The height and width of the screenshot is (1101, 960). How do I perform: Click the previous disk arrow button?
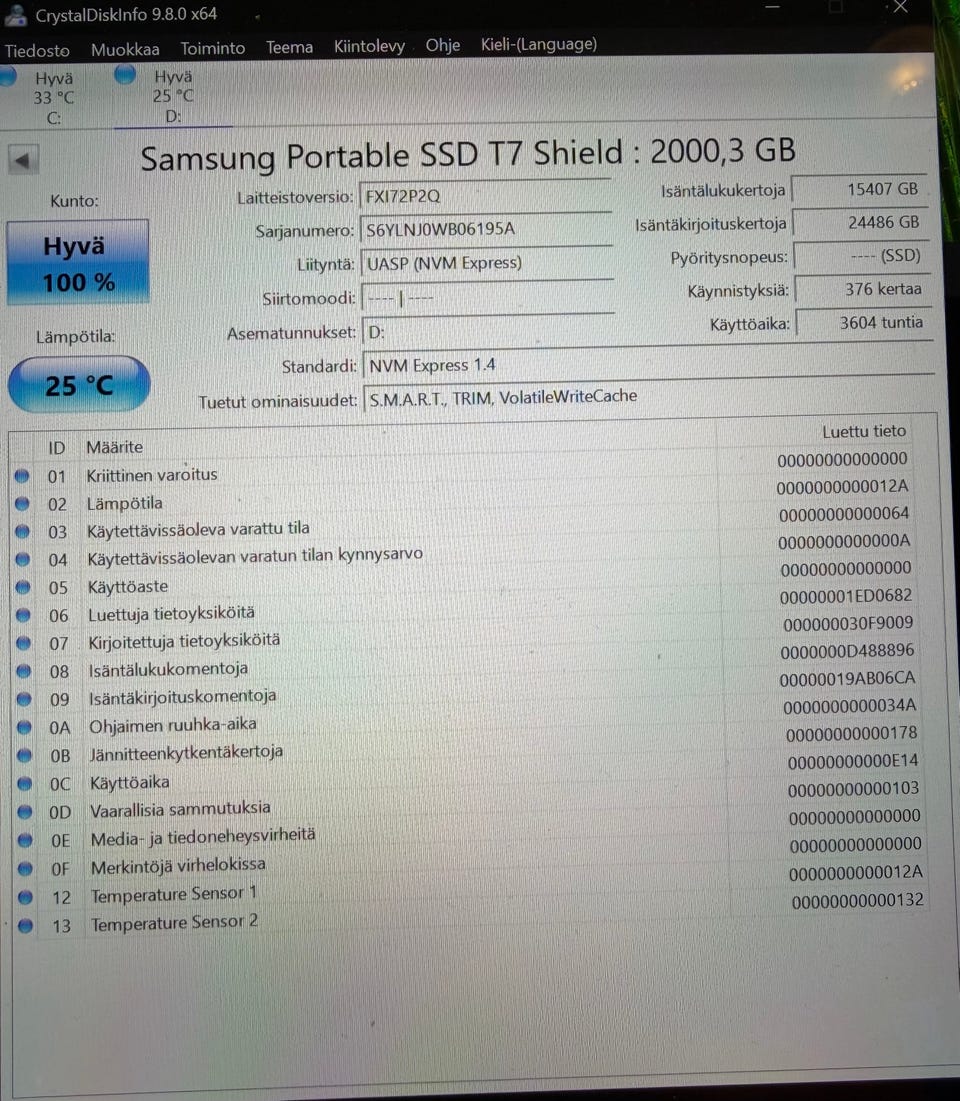(23, 161)
